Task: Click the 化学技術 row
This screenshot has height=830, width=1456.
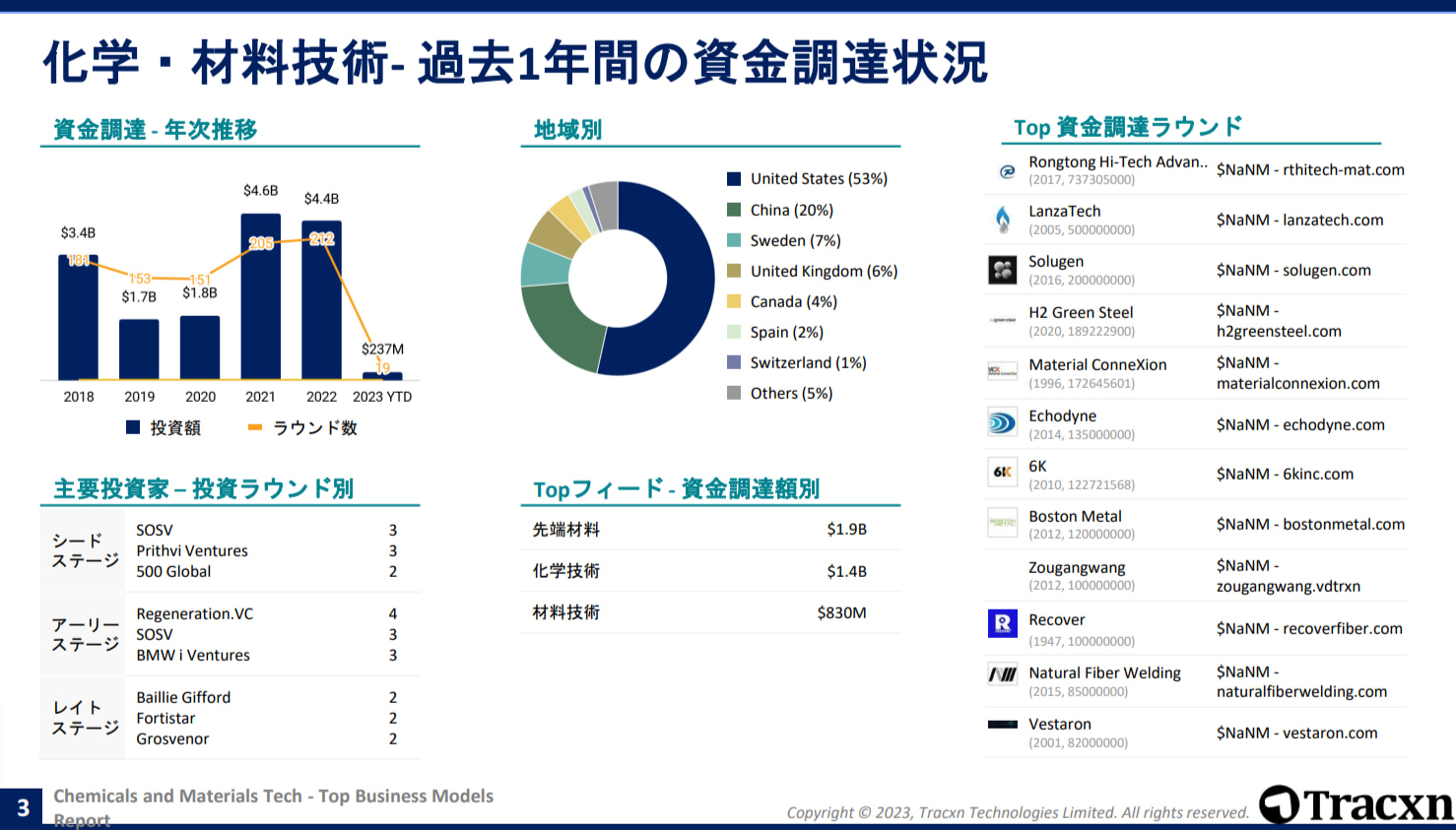Action: (710, 571)
